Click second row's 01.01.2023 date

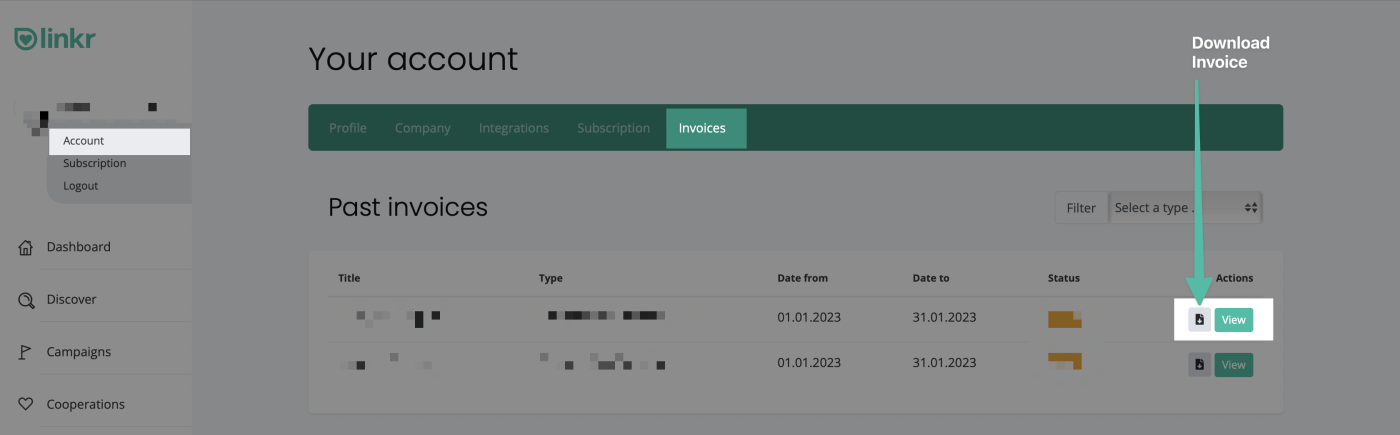click(809, 363)
